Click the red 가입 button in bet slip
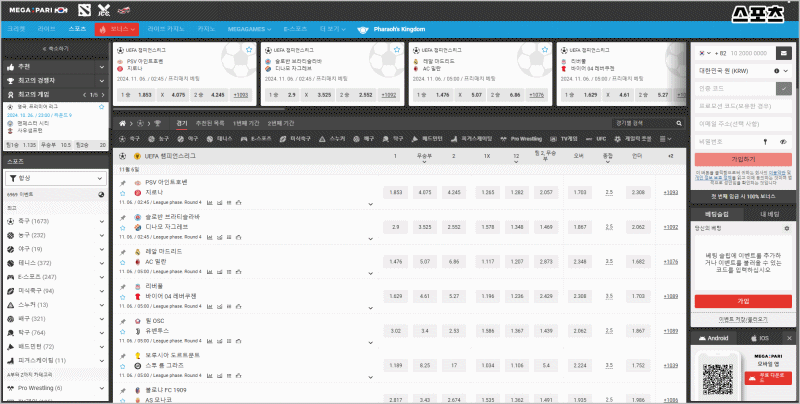The width and height of the screenshot is (800, 404). point(743,301)
